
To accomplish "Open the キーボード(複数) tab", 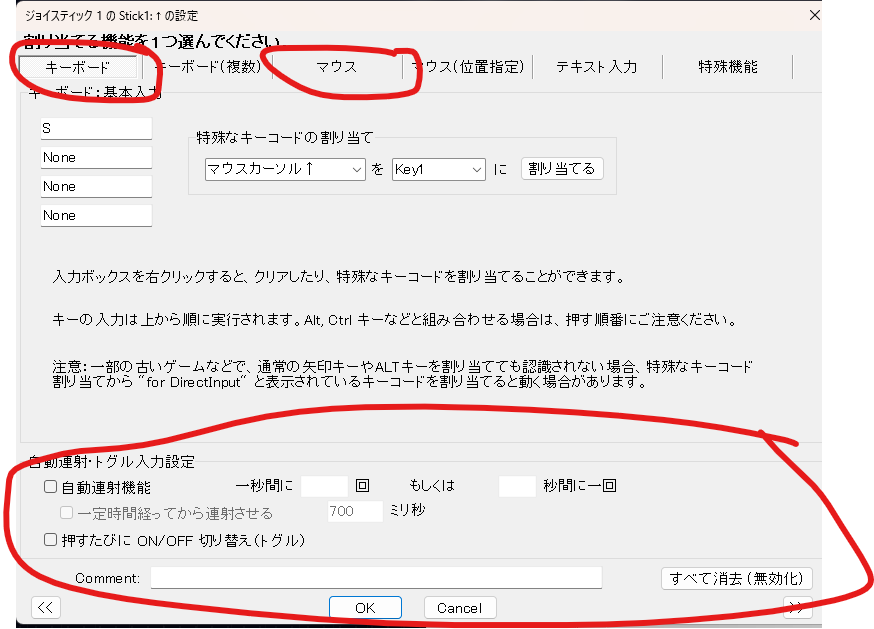I will [207, 67].
